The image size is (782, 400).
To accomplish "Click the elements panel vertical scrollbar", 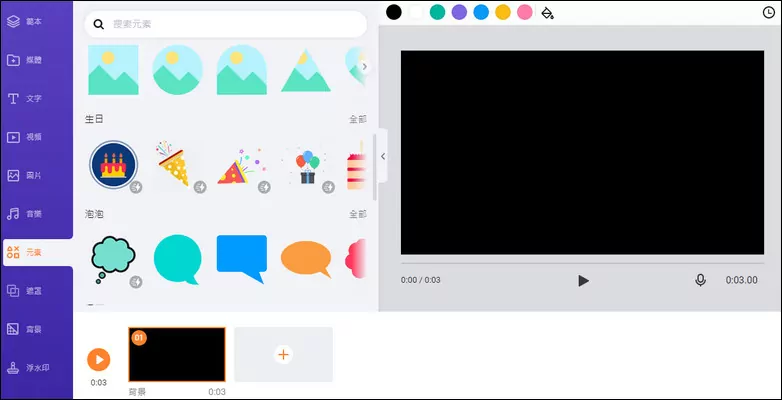I will (375, 167).
